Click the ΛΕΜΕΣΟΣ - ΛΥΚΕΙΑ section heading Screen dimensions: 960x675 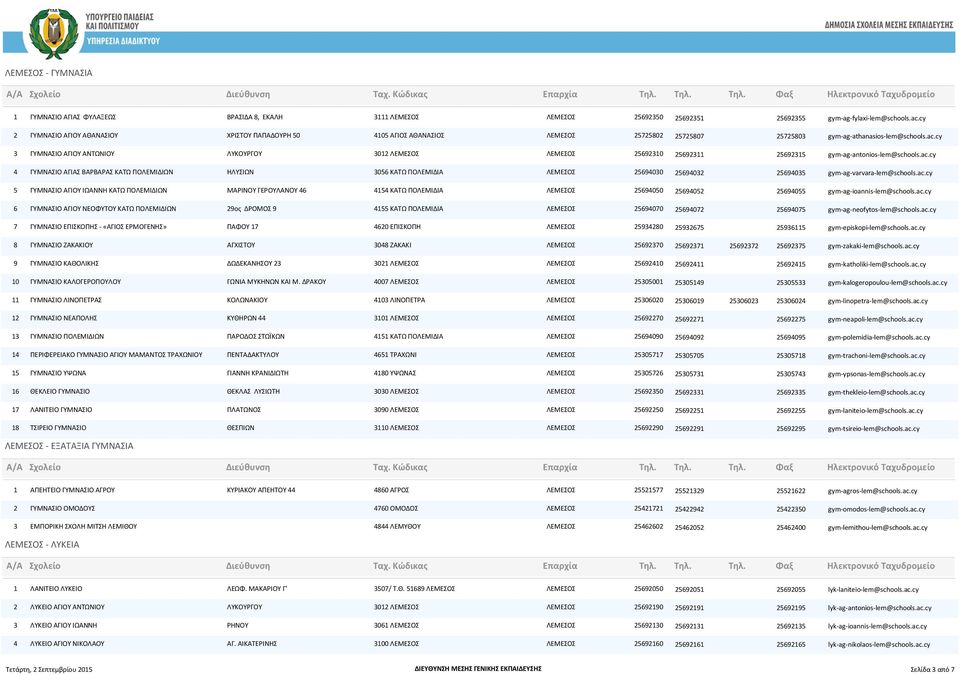(42, 545)
